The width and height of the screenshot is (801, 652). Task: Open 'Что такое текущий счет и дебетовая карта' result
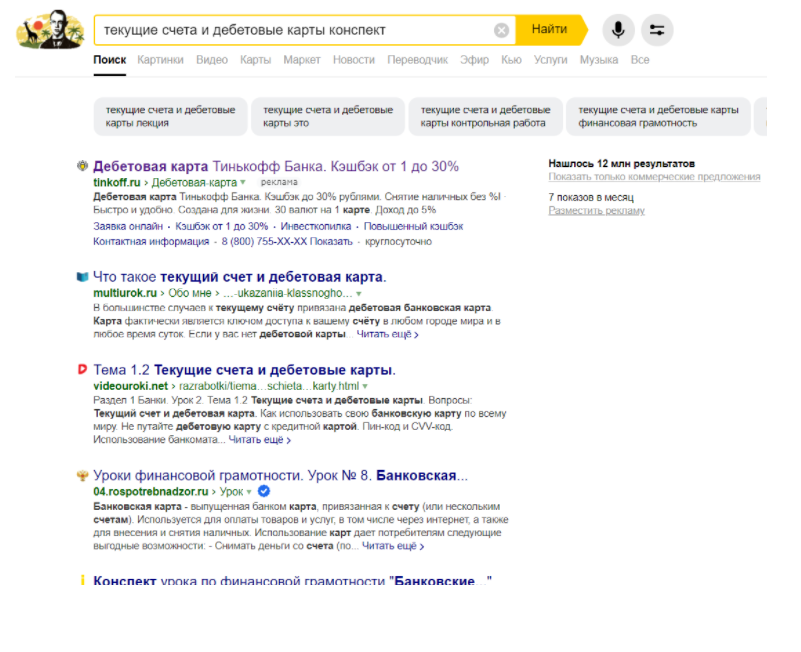240,277
